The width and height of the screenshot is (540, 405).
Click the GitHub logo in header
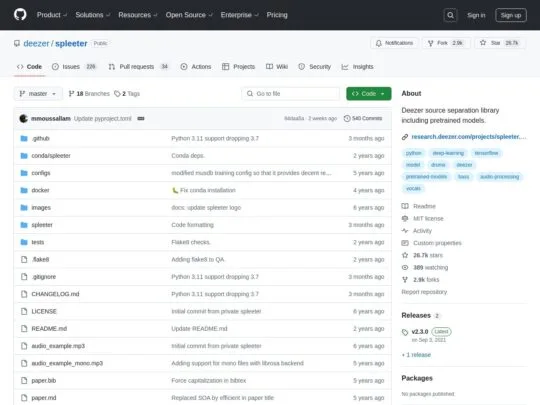[x=20, y=15]
